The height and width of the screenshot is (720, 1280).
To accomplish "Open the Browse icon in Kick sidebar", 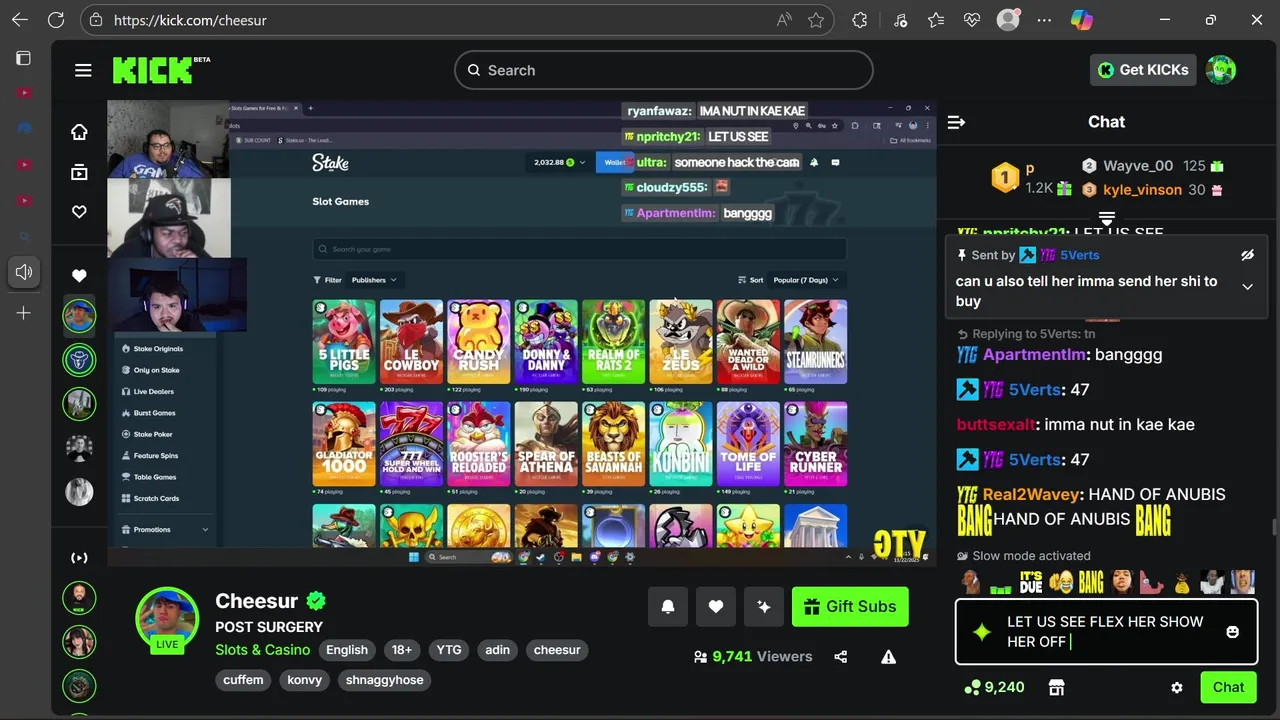I will pos(79,172).
